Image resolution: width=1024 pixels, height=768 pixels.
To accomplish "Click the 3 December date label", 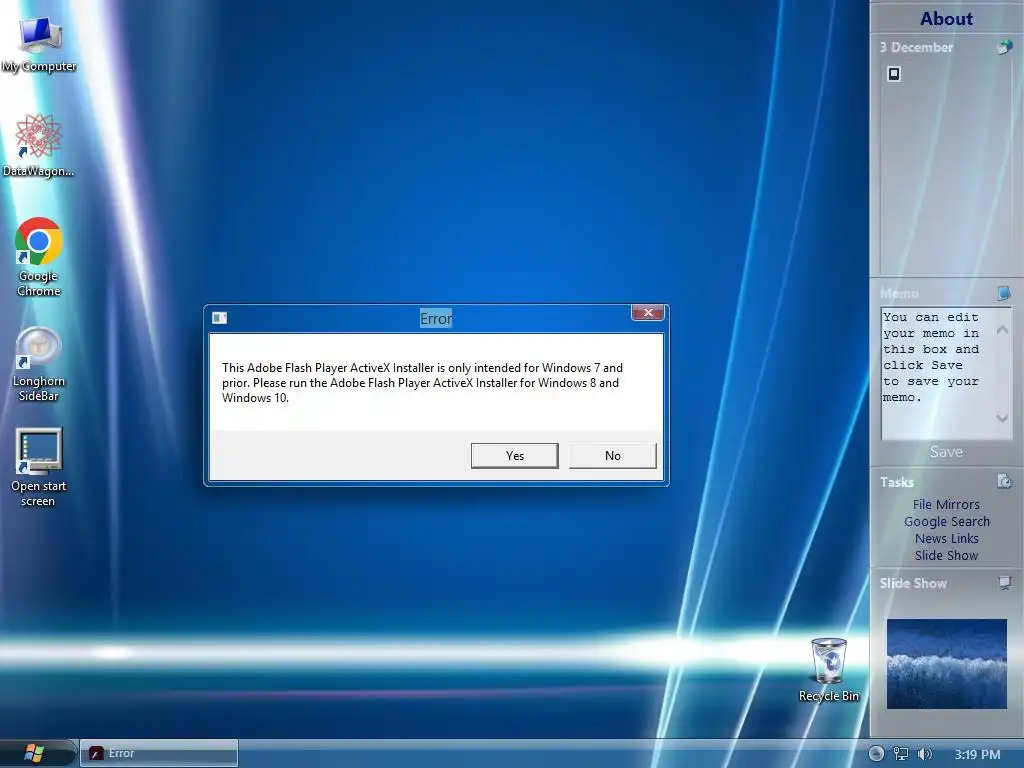I will [916, 47].
